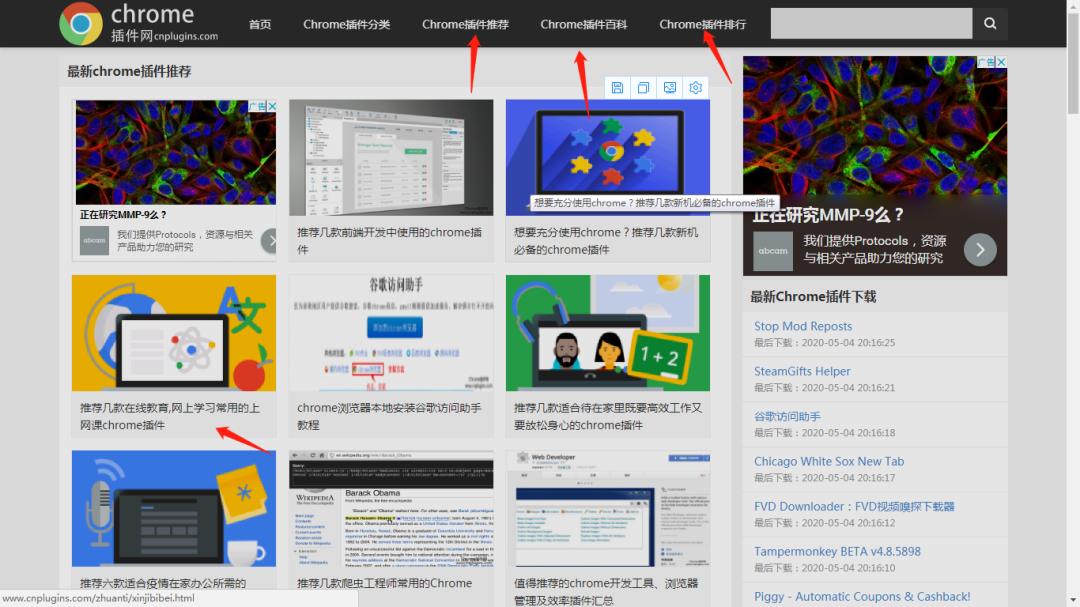Image resolution: width=1080 pixels, height=607 pixels.
Task: Open Tampermonkey BETA v4.8.5898 link
Action: 837,551
